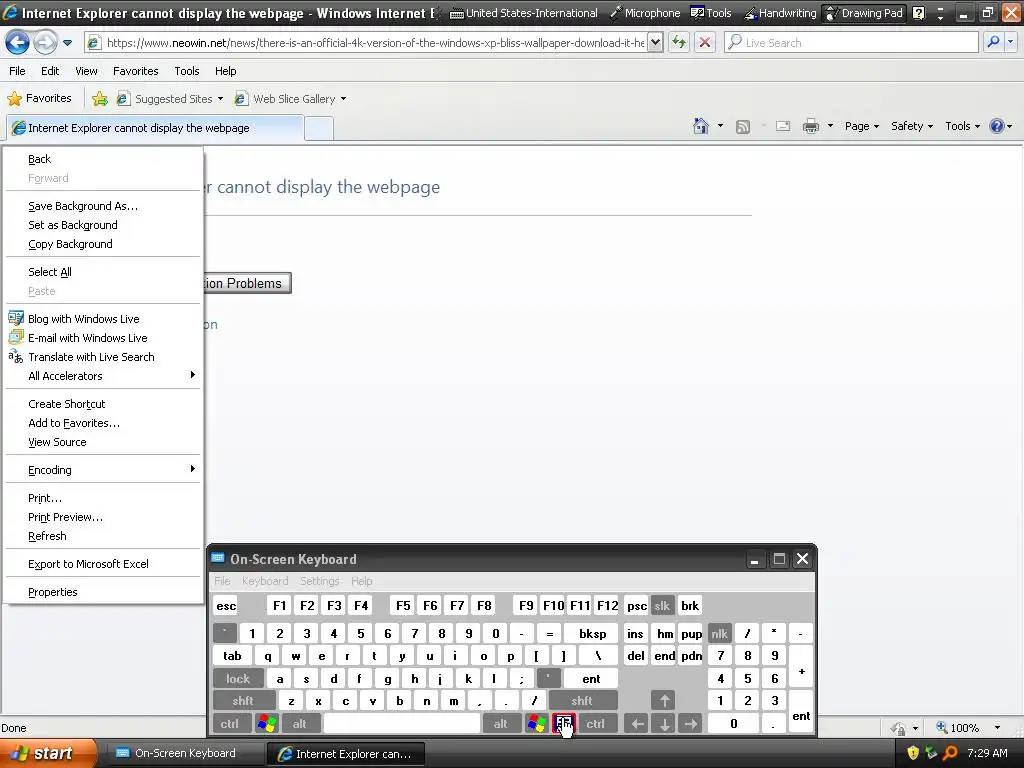1024x768 pixels.
Task: Expand the Safety command bar menu
Action: point(912,126)
